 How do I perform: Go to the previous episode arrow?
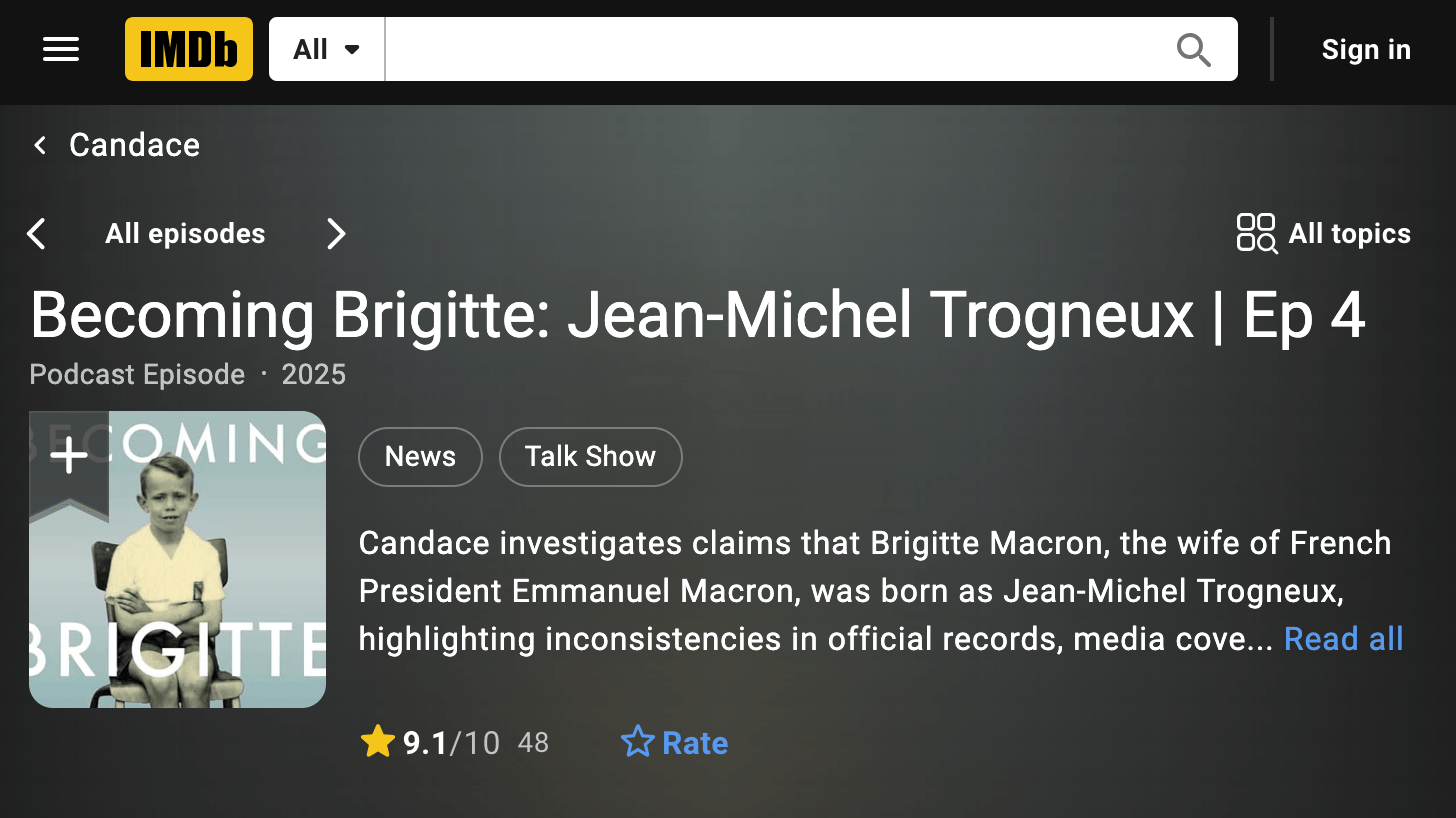[x=37, y=234]
